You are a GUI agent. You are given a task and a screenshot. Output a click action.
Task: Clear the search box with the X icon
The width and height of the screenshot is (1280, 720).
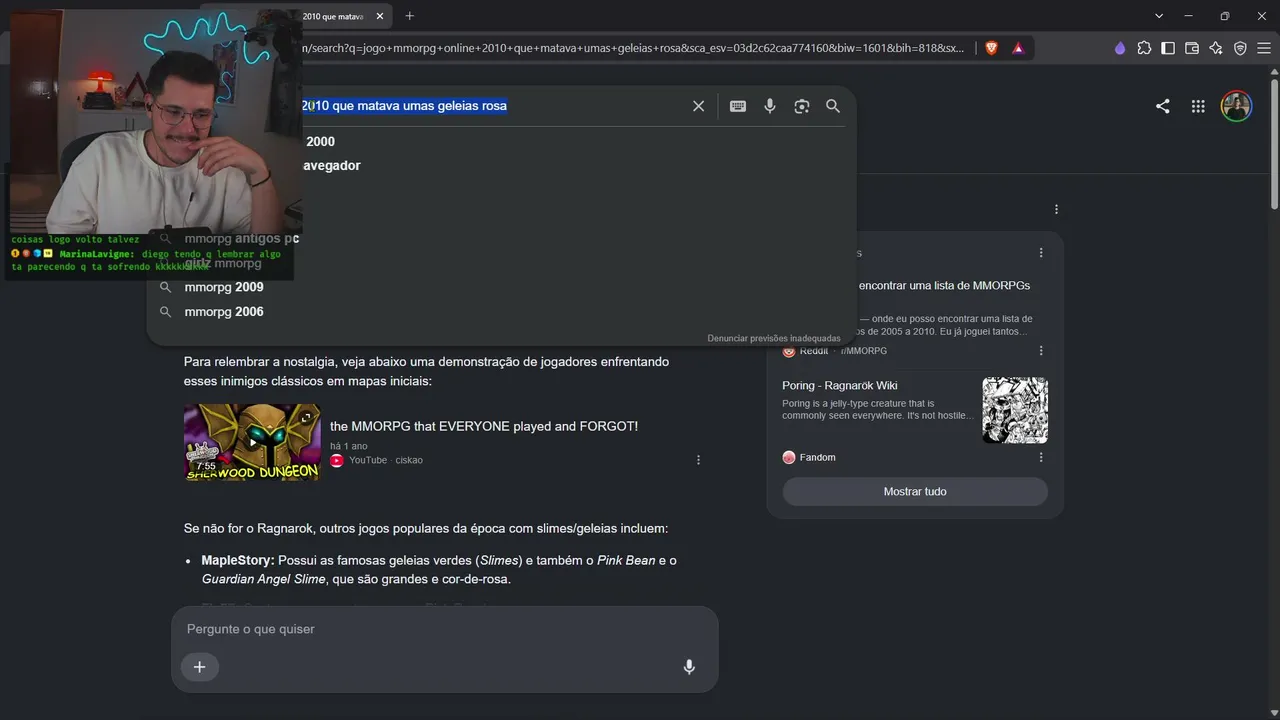coord(699,106)
